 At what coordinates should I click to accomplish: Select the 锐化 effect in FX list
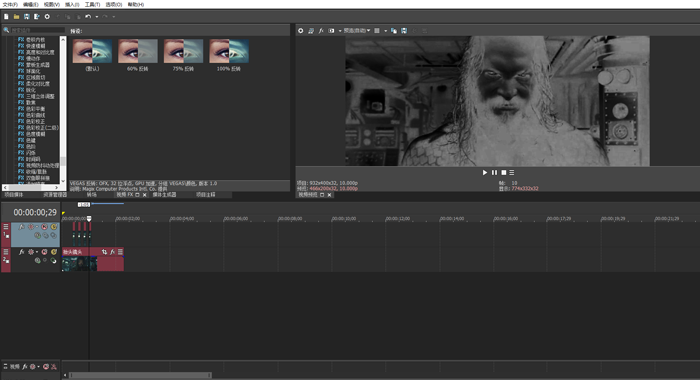click(30, 90)
